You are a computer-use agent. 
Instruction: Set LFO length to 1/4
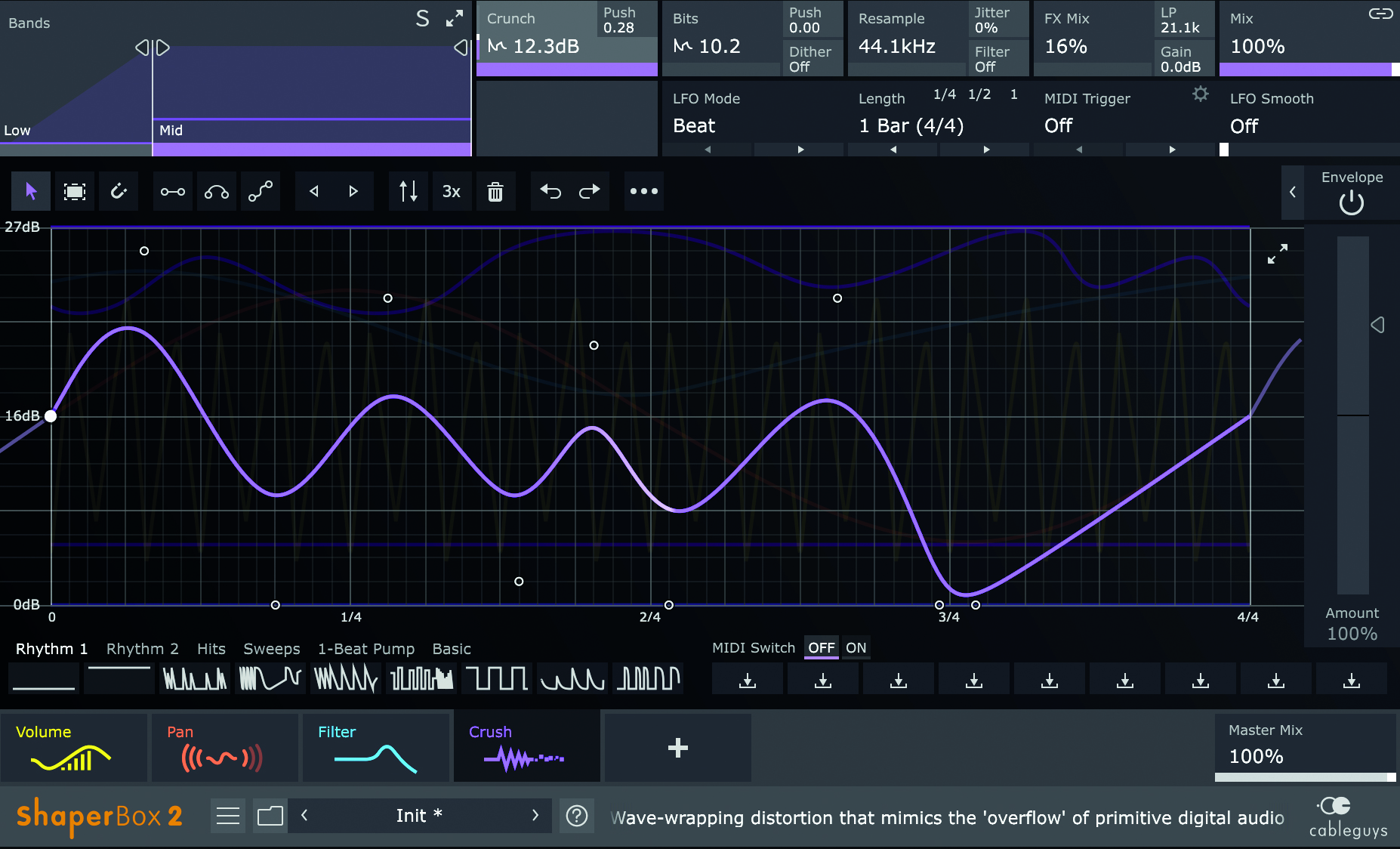click(945, 94)
